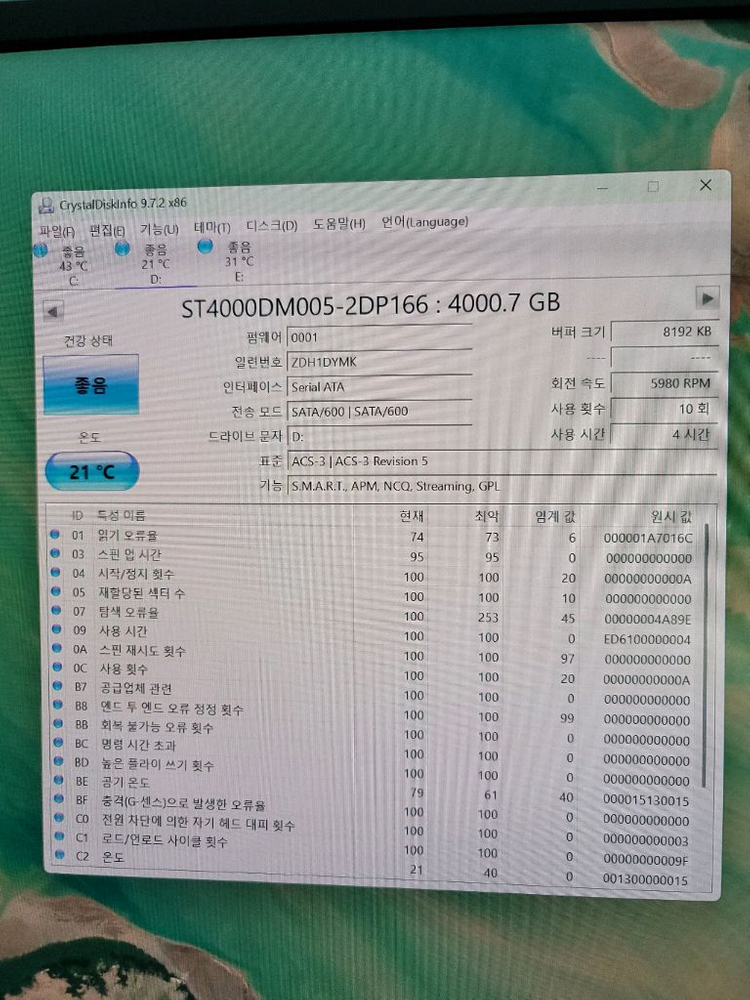Viewport: 750px width, 1000px height.
Task: Open the 도움말(H) menu
Action: 339,224
